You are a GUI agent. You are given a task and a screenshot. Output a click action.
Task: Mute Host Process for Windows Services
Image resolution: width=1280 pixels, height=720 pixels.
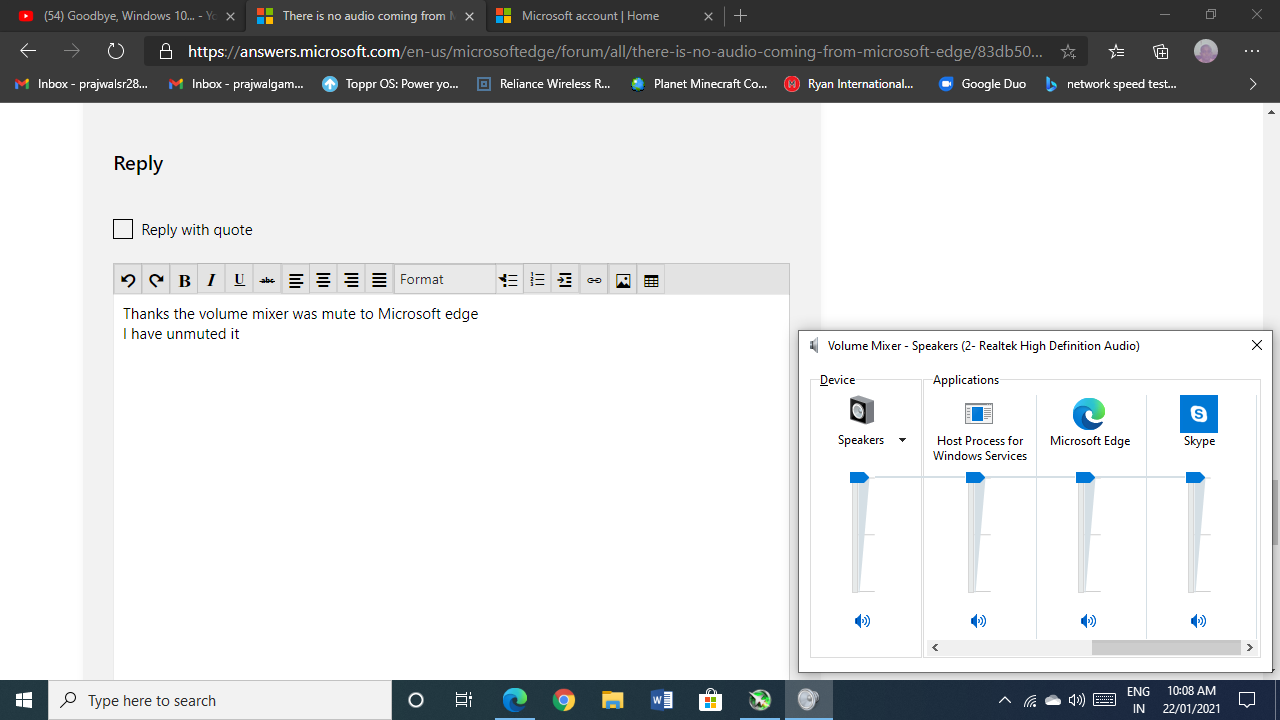coord(978,621)
